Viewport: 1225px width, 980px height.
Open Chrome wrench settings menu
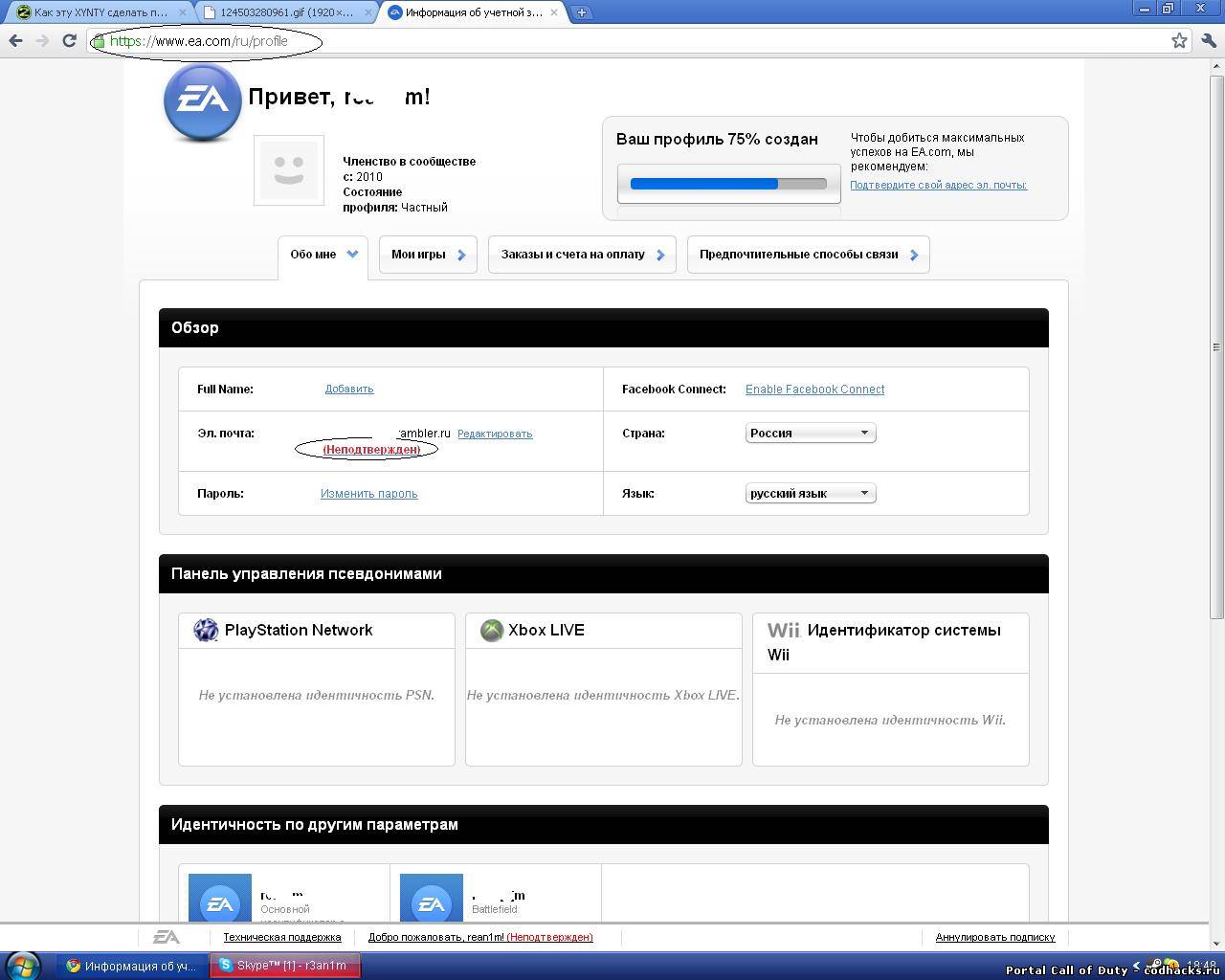[1208, 40]
